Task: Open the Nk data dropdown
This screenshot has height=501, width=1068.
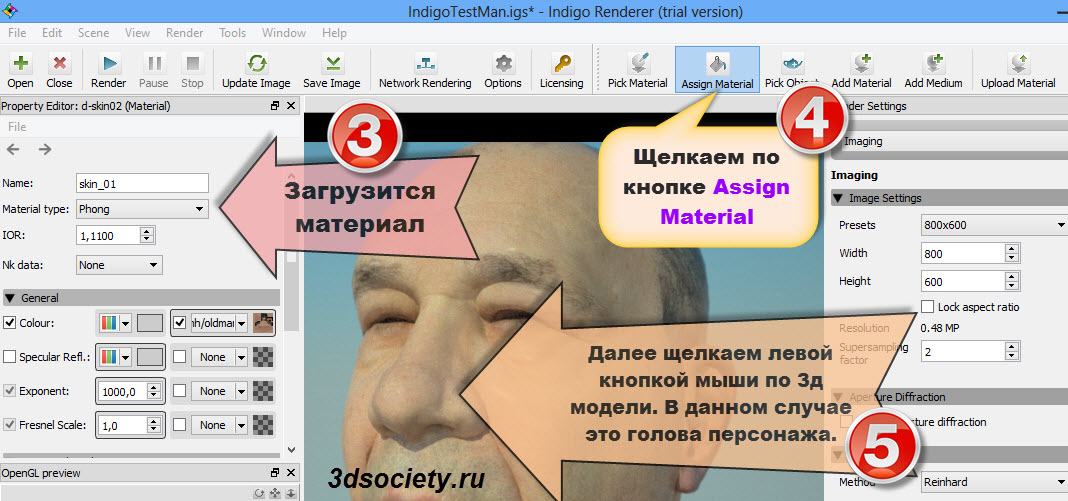Action: 119,265
